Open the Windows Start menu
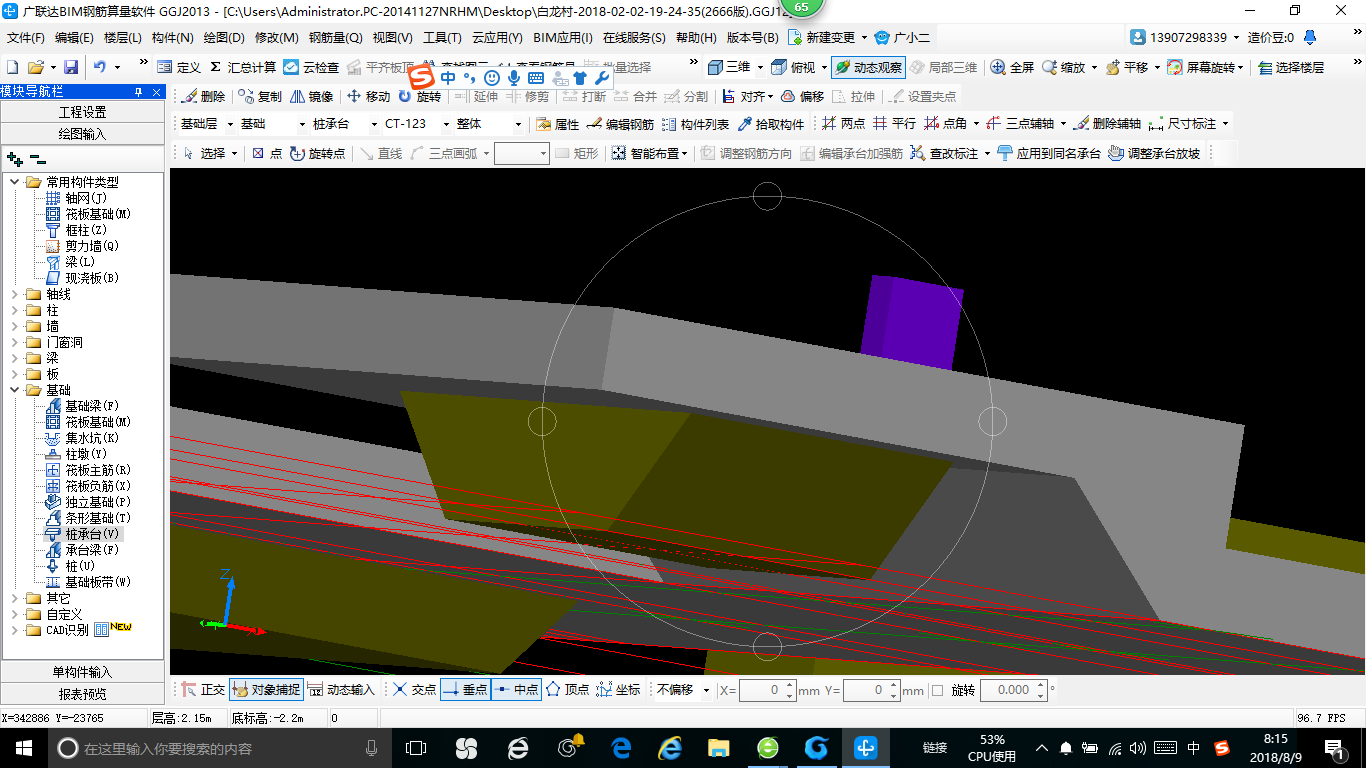The width and height of the screenshot is (1366, 768). pos(24,747)
